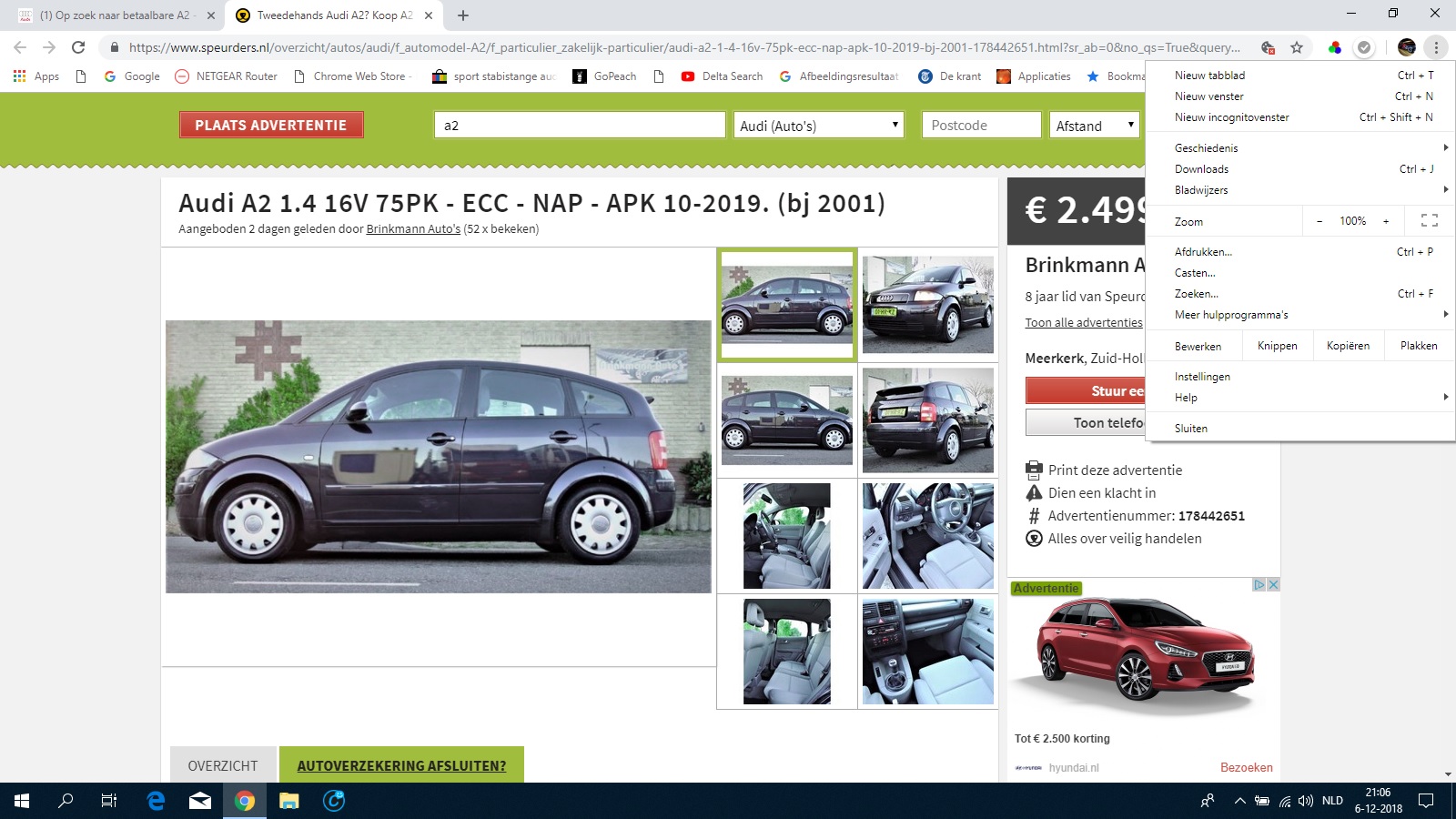Click warning icon next to Dien een klacht in

[1034, 493]
